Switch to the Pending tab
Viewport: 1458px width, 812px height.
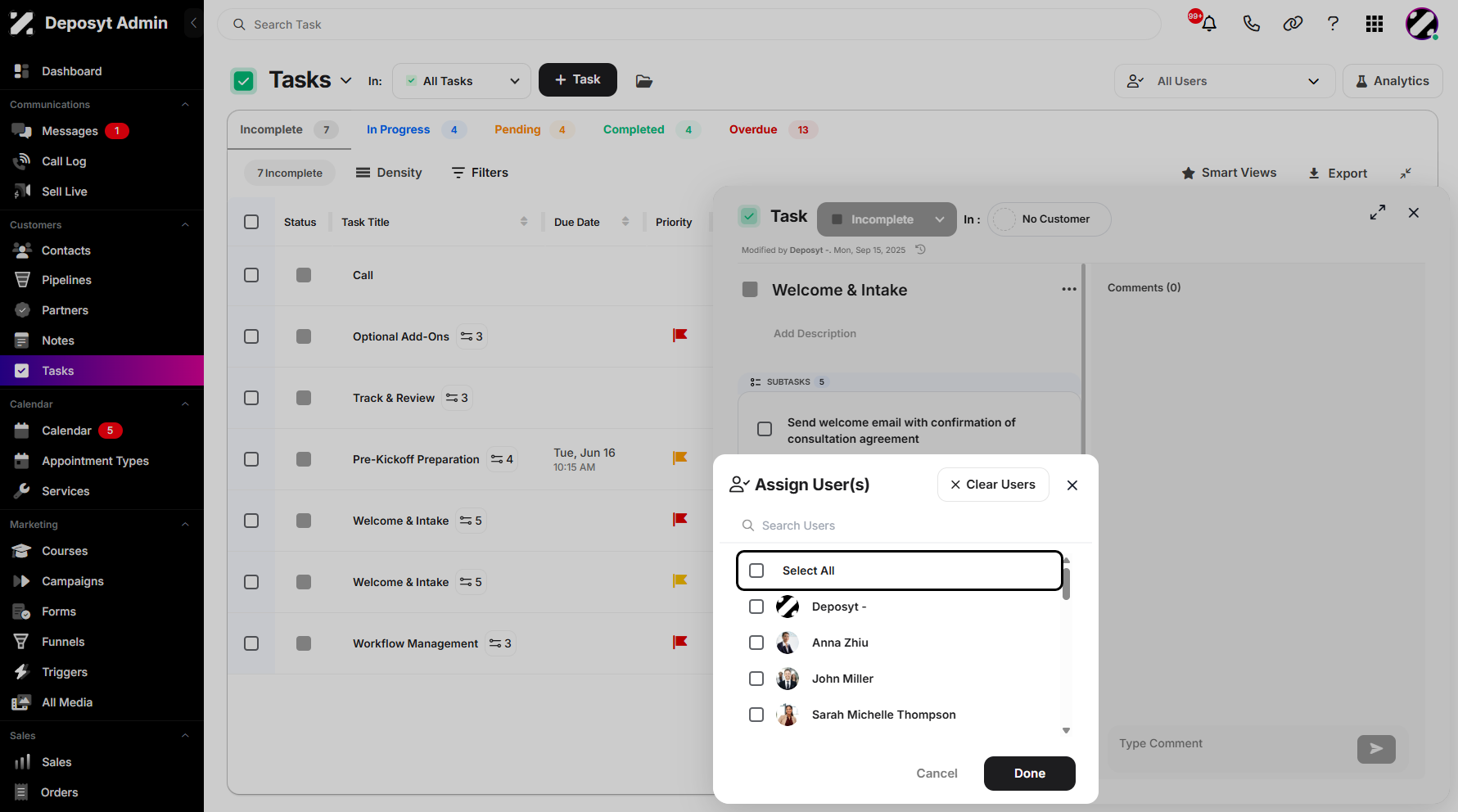point(534,129)
